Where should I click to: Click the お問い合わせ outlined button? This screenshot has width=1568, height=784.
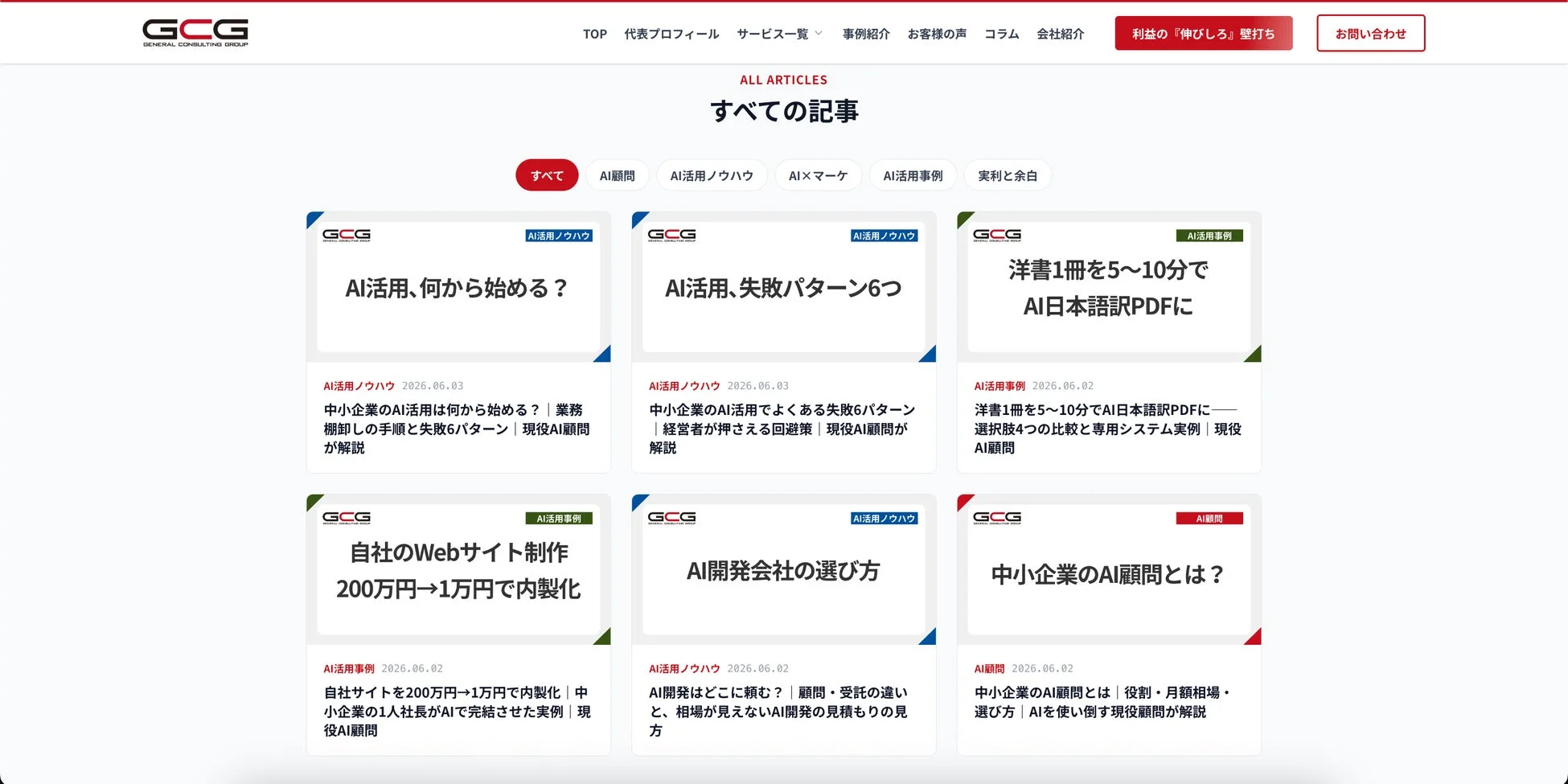click(x=1371, y=33)
